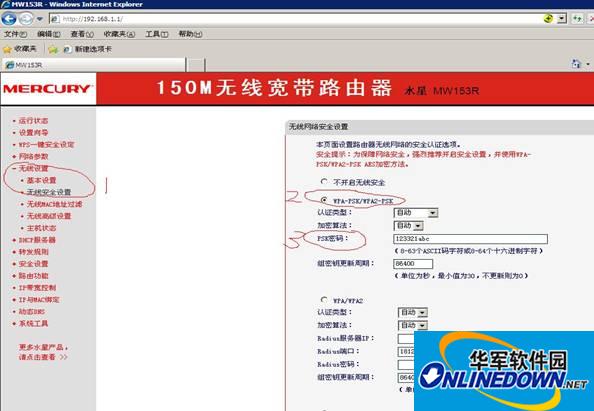Image resolution: width=594 pixels, height=411 pixels.
Task: Open a new blank tab button
Action: pyautogui.click(x=196, y=65)
